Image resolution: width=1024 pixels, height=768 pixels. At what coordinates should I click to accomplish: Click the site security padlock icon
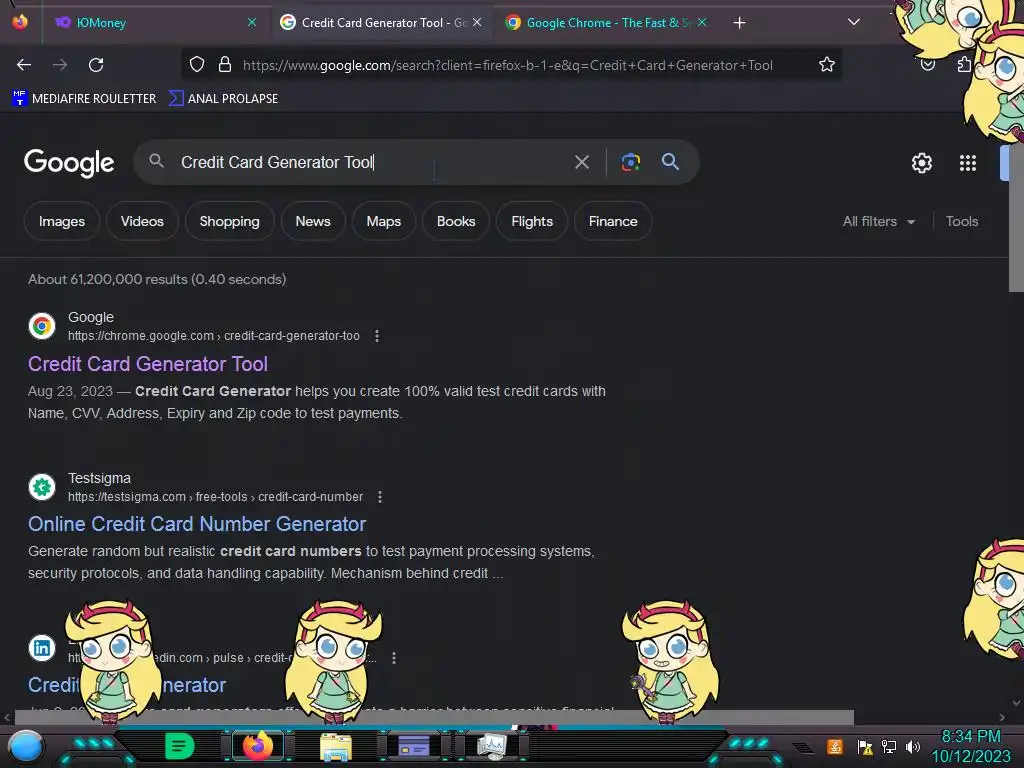click(225, 65)
